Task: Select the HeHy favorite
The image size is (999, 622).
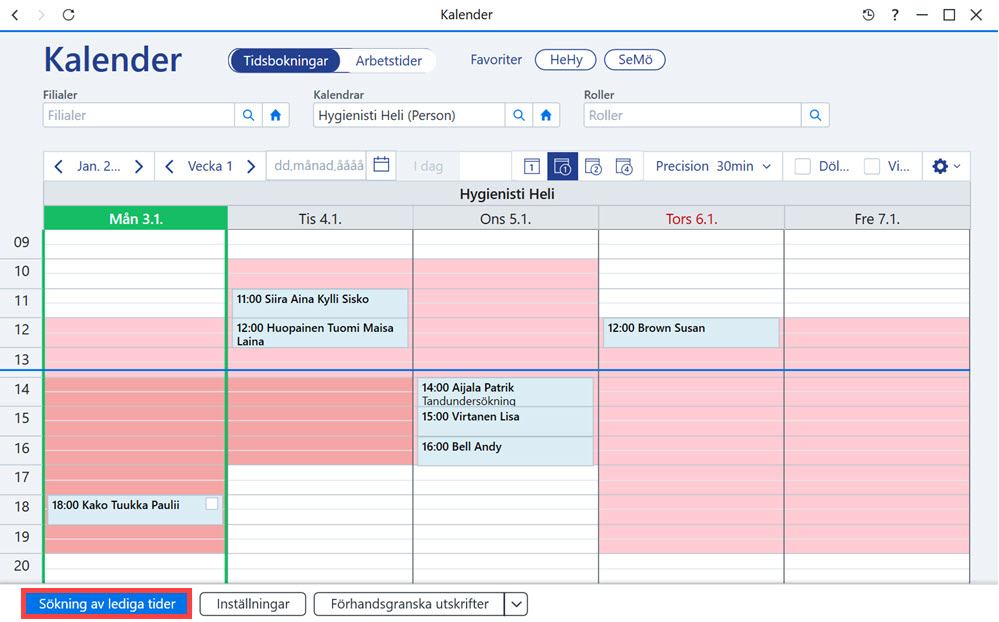Action: pos(566,60)
